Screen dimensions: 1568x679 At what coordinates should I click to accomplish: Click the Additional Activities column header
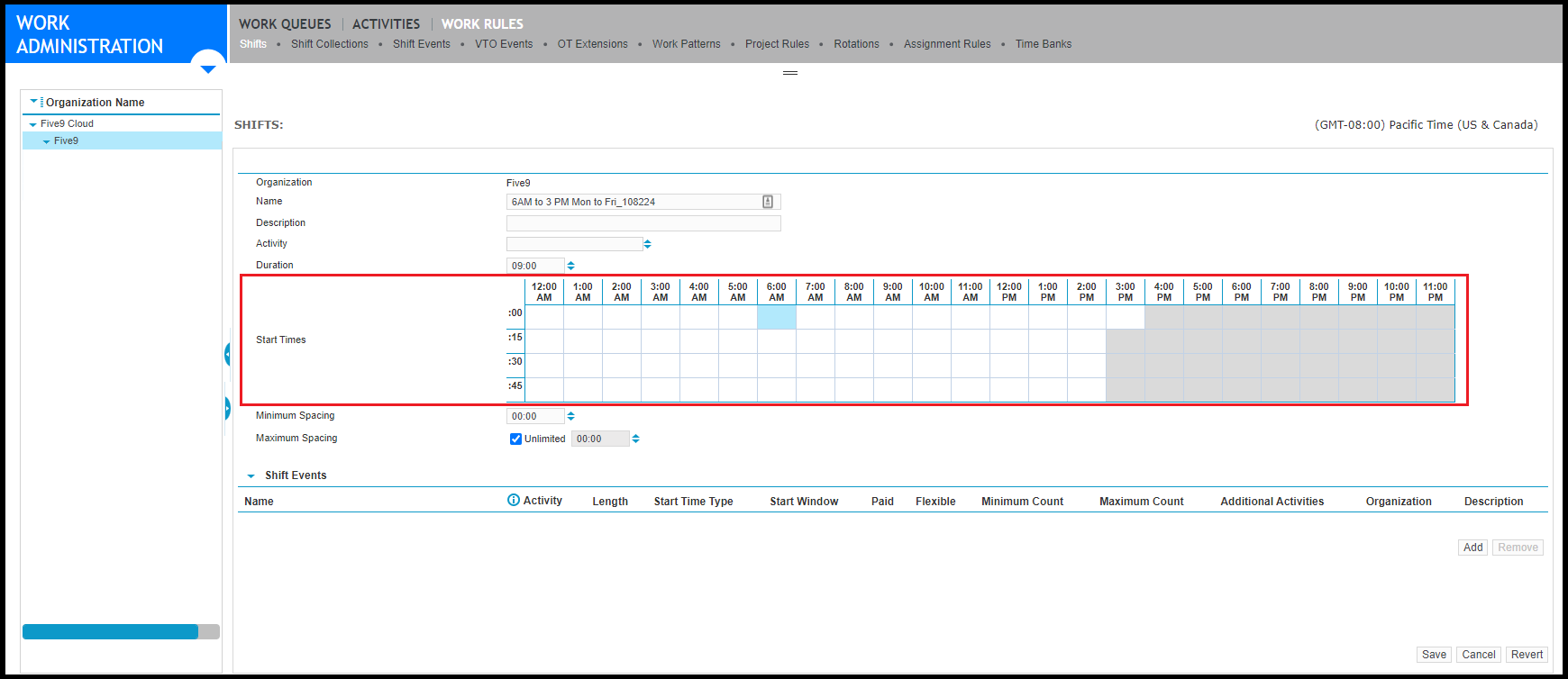point(1272,502)
